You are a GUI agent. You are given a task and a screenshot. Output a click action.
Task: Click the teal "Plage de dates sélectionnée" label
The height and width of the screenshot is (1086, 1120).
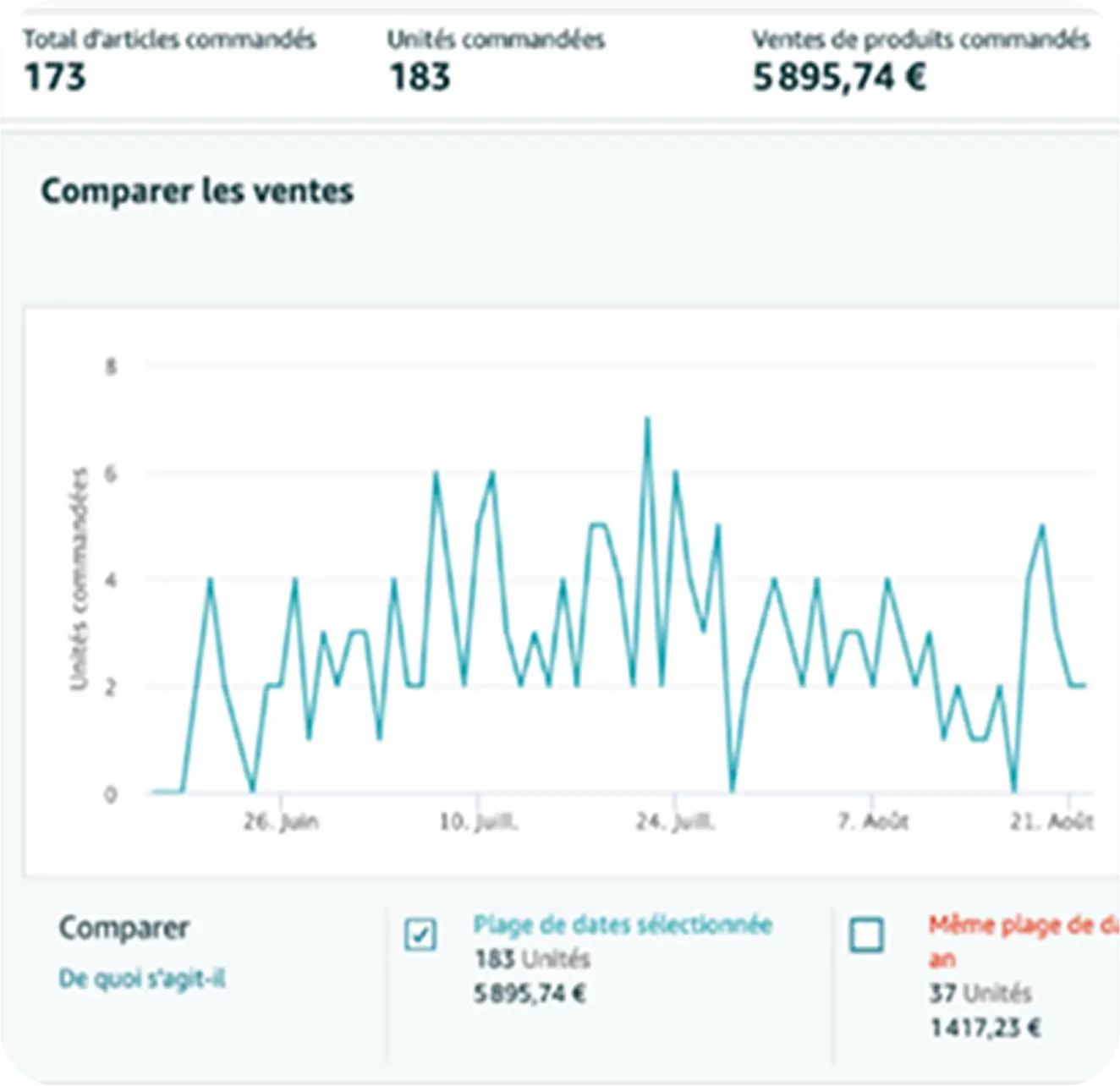pyautogui.click(x=622, y=924)
